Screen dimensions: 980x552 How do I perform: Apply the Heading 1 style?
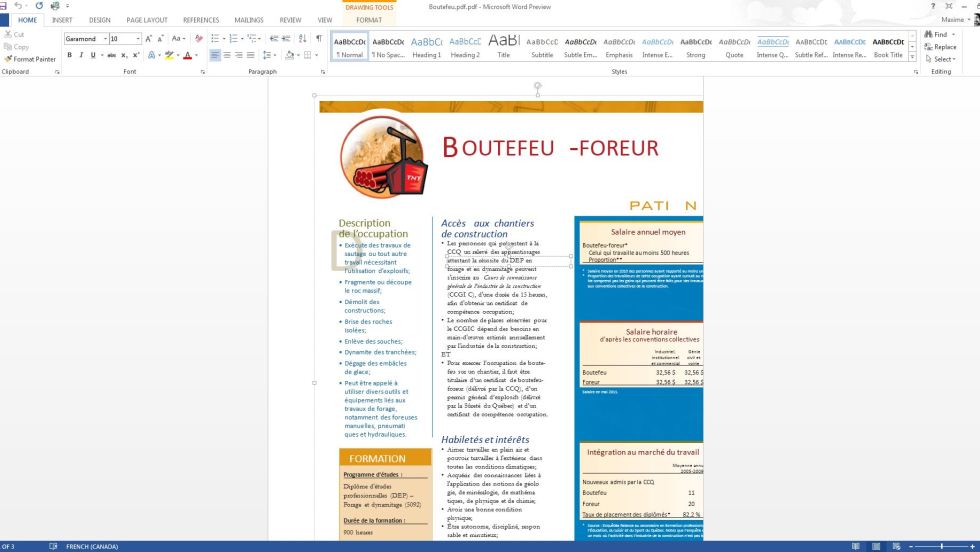pos(426,47)
